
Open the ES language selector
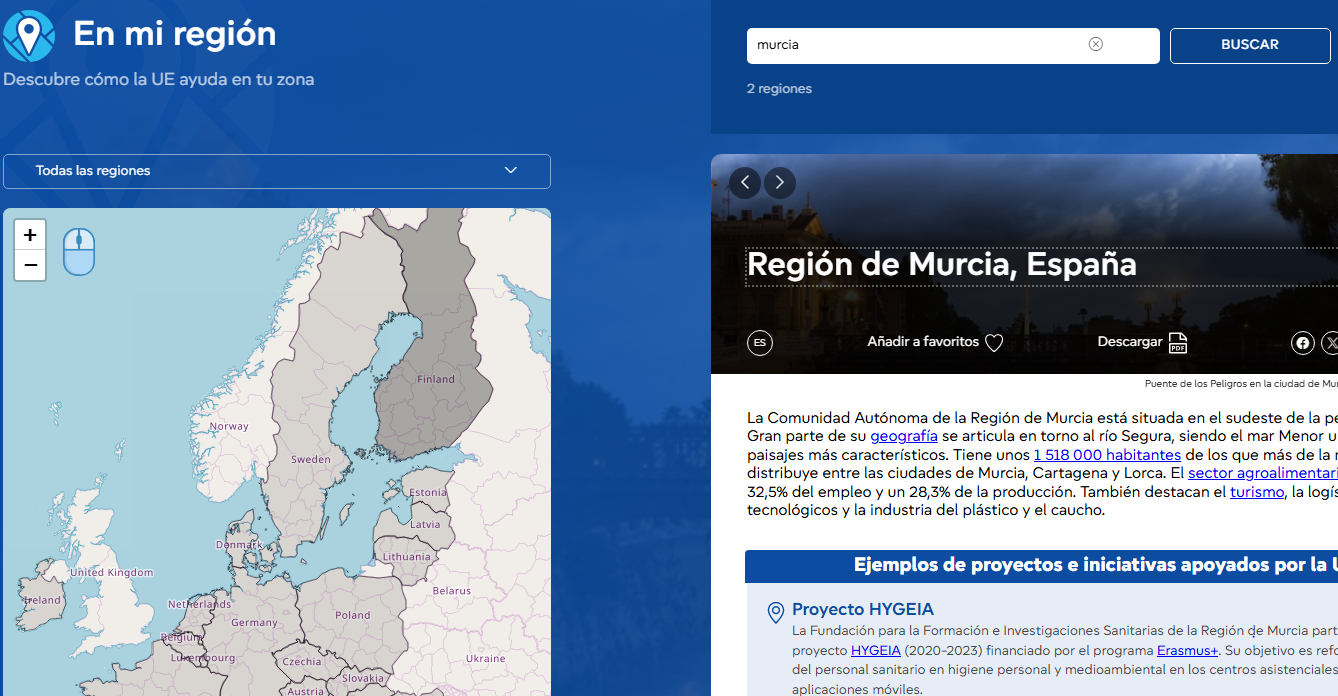point(760,343)
